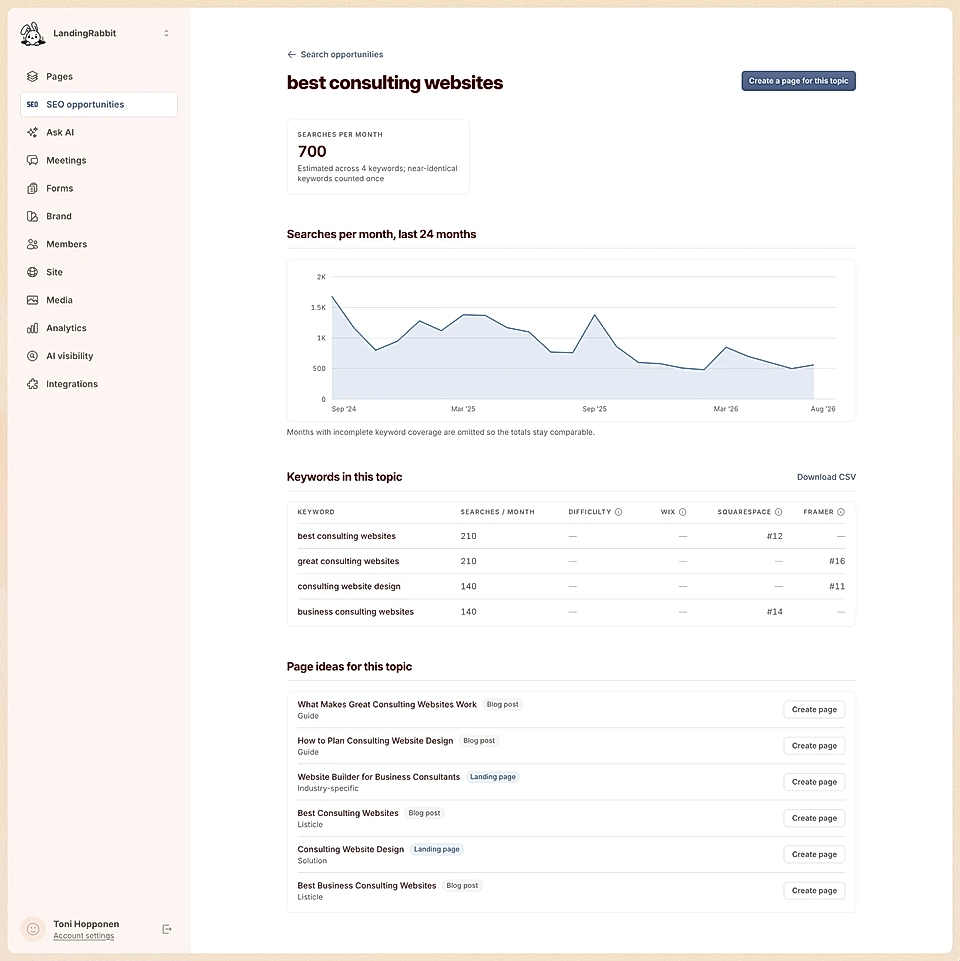
Task: Open the Pages menu item
Action: 99,77
